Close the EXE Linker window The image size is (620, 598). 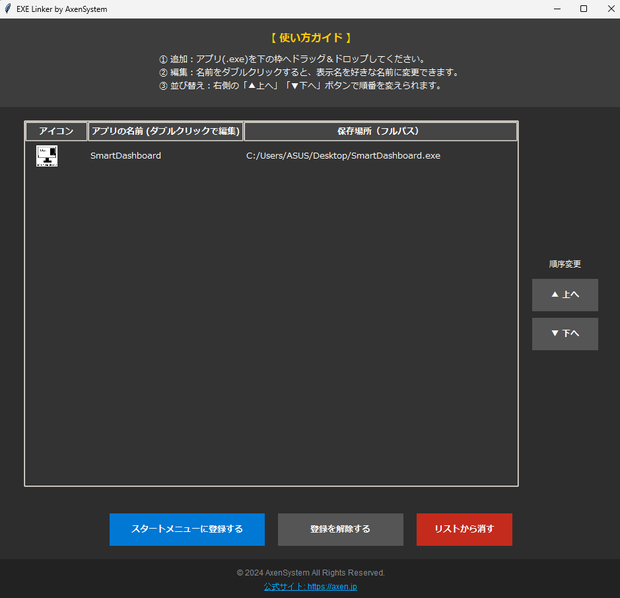(611, 9)
